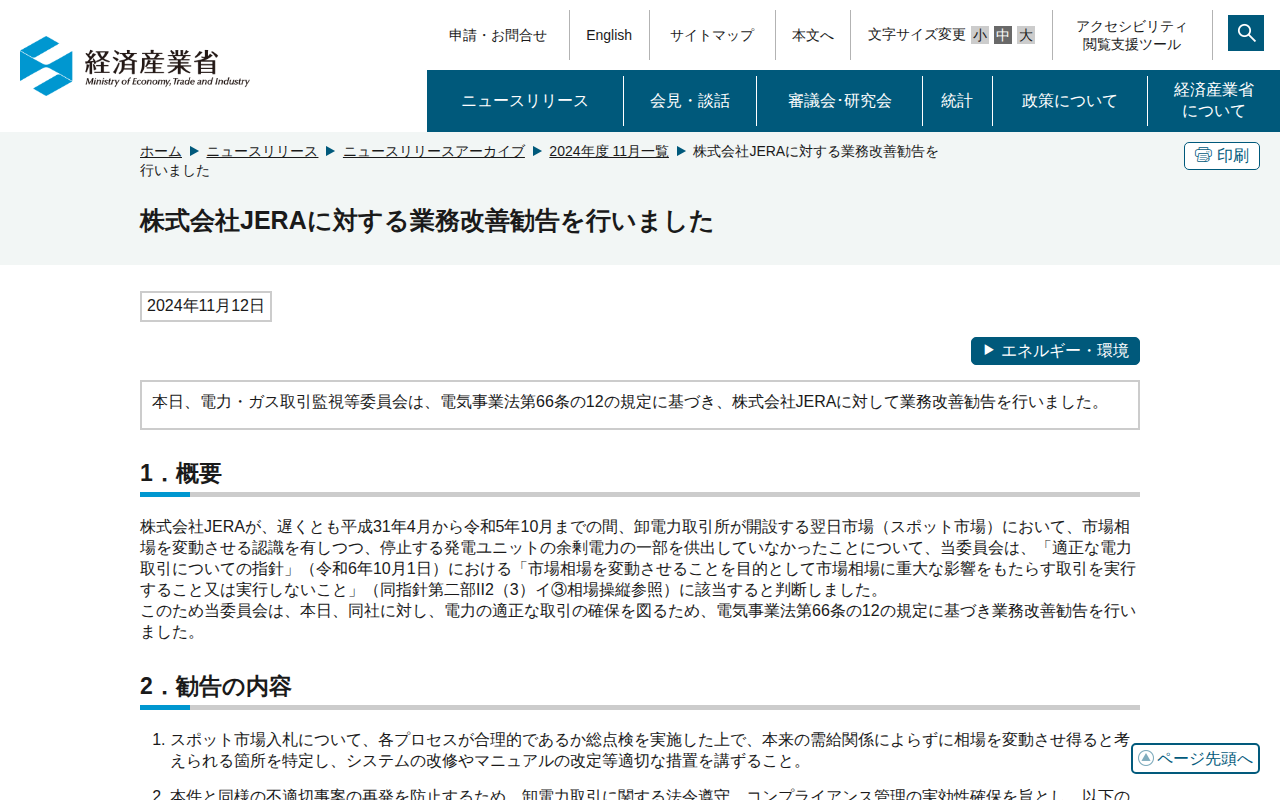Image resolution: width=1280 pixels, height=800 pixels.
Task: Go to ニュースリリースアーカイブ breadcrumb
Action: (434, 151)
